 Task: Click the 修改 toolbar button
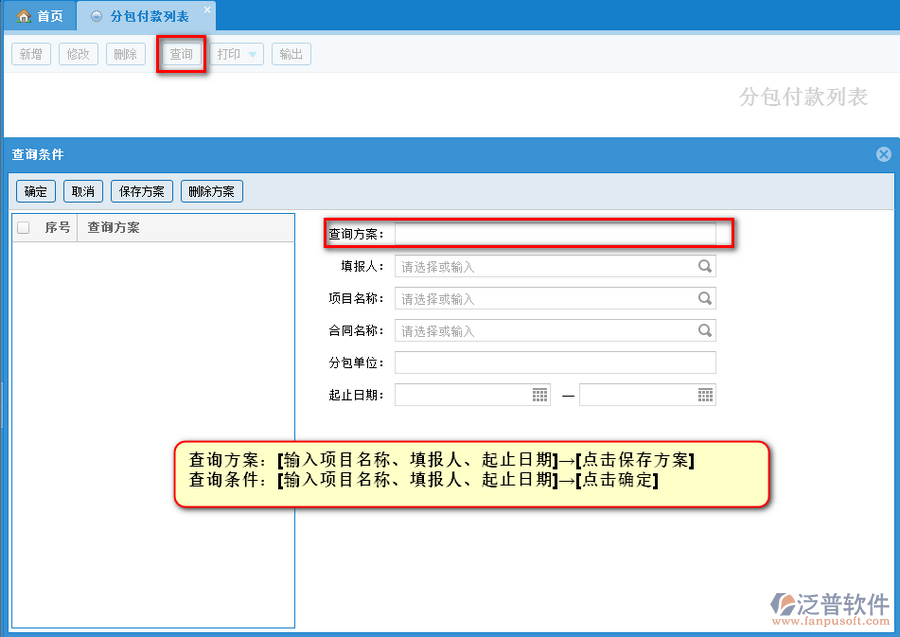coord(78,55)
